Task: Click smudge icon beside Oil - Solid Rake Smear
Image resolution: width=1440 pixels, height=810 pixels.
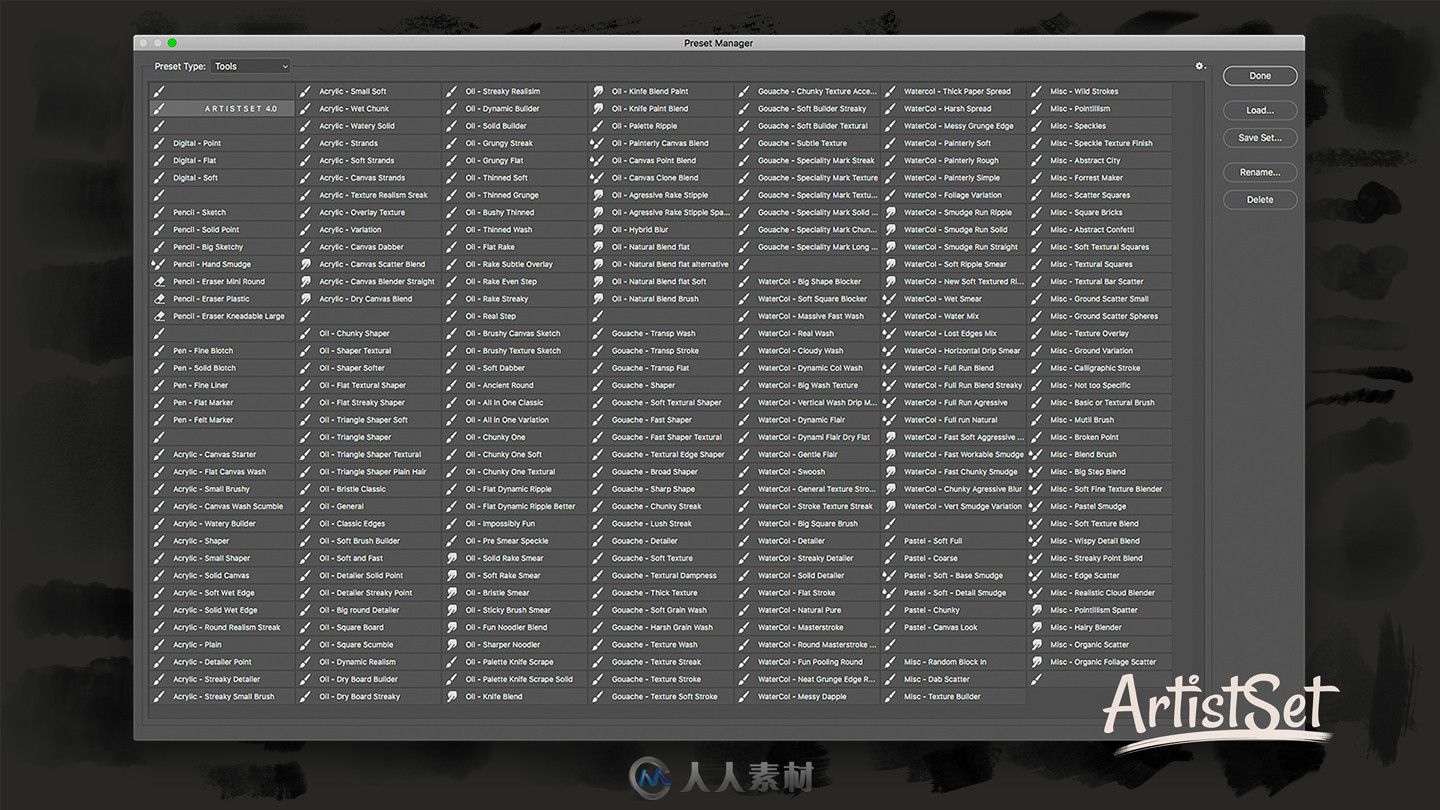Action: pyautogui.click(x=451, y=558)
